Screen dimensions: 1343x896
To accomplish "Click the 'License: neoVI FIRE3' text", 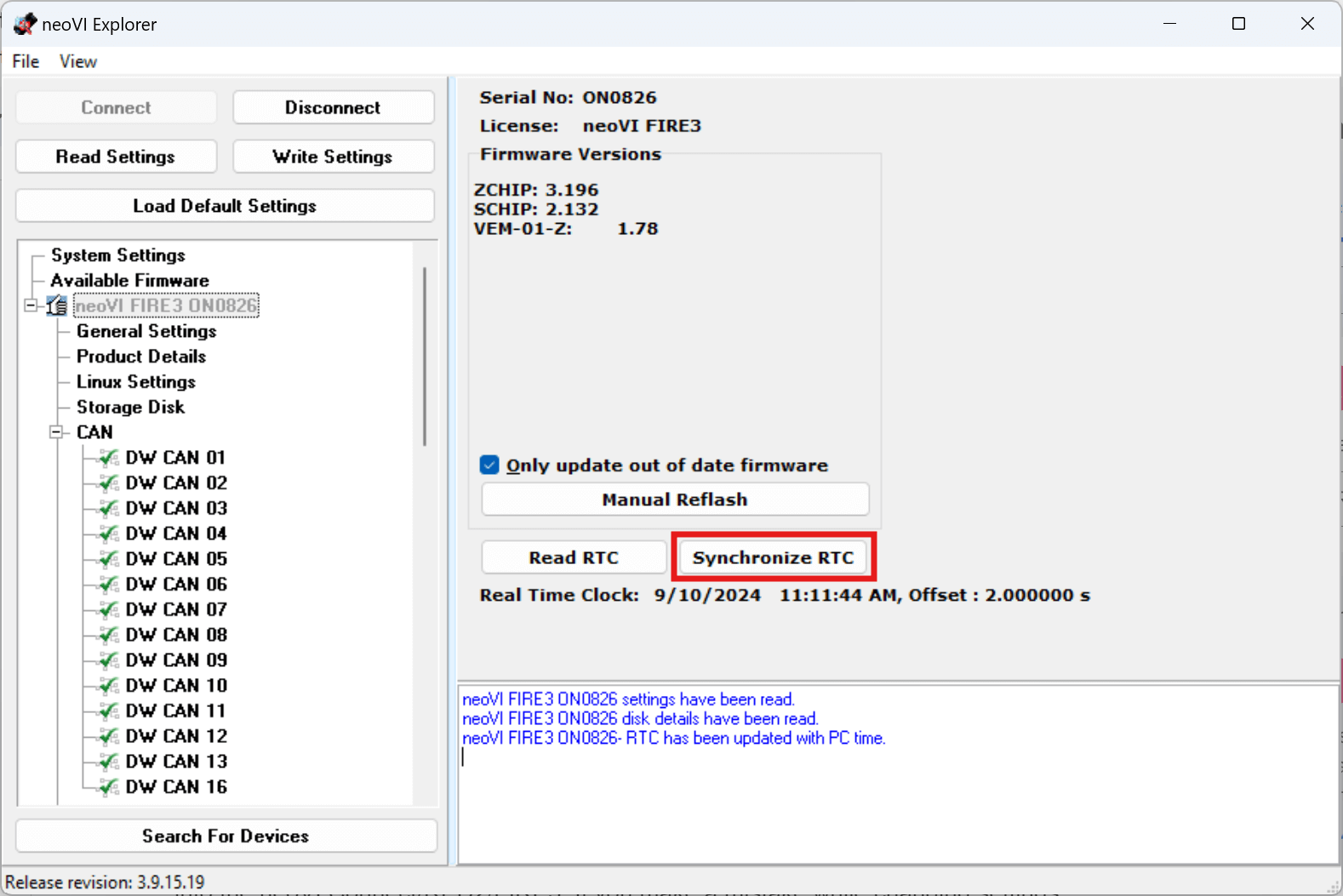I will pyautogui.click(x=590, y=126).
